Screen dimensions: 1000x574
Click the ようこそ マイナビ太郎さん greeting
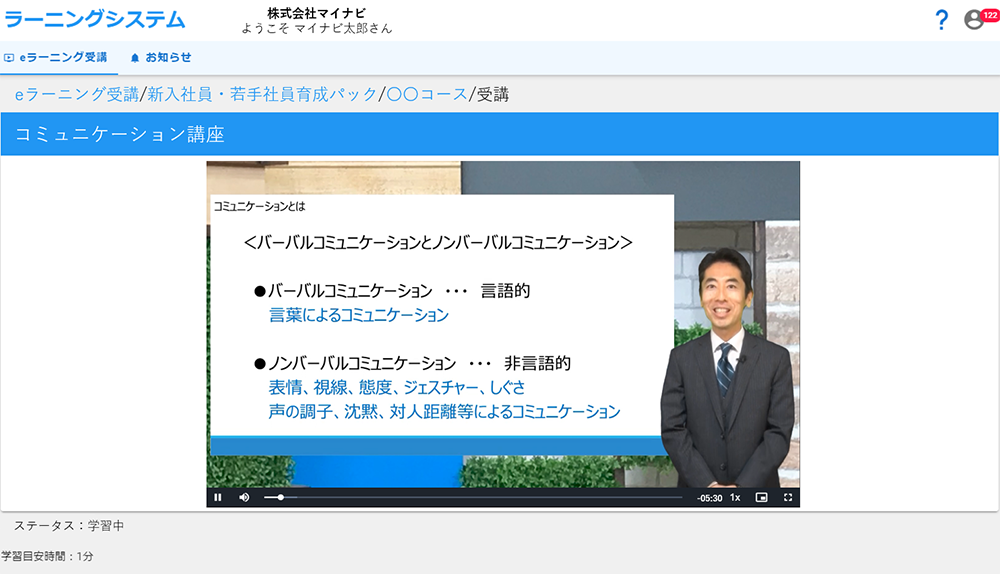pos(317,29)
